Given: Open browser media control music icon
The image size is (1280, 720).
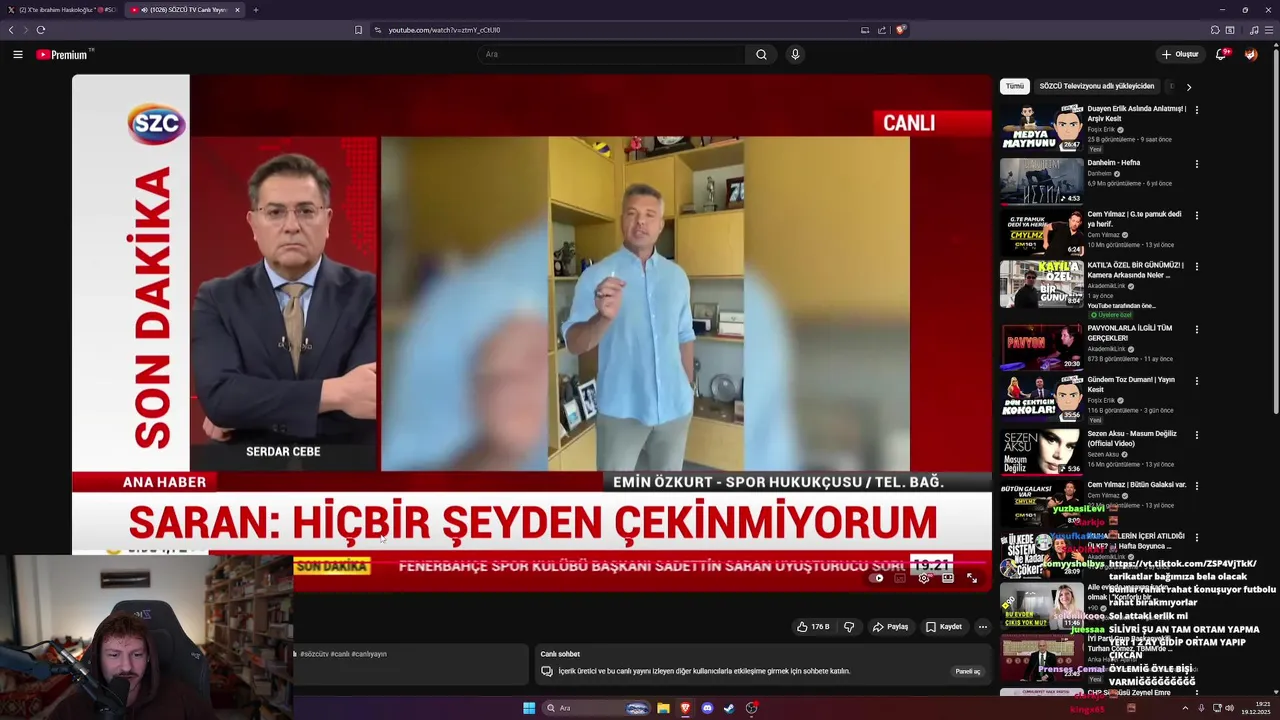Looking at the screenshot, I should pos(1254,30).
